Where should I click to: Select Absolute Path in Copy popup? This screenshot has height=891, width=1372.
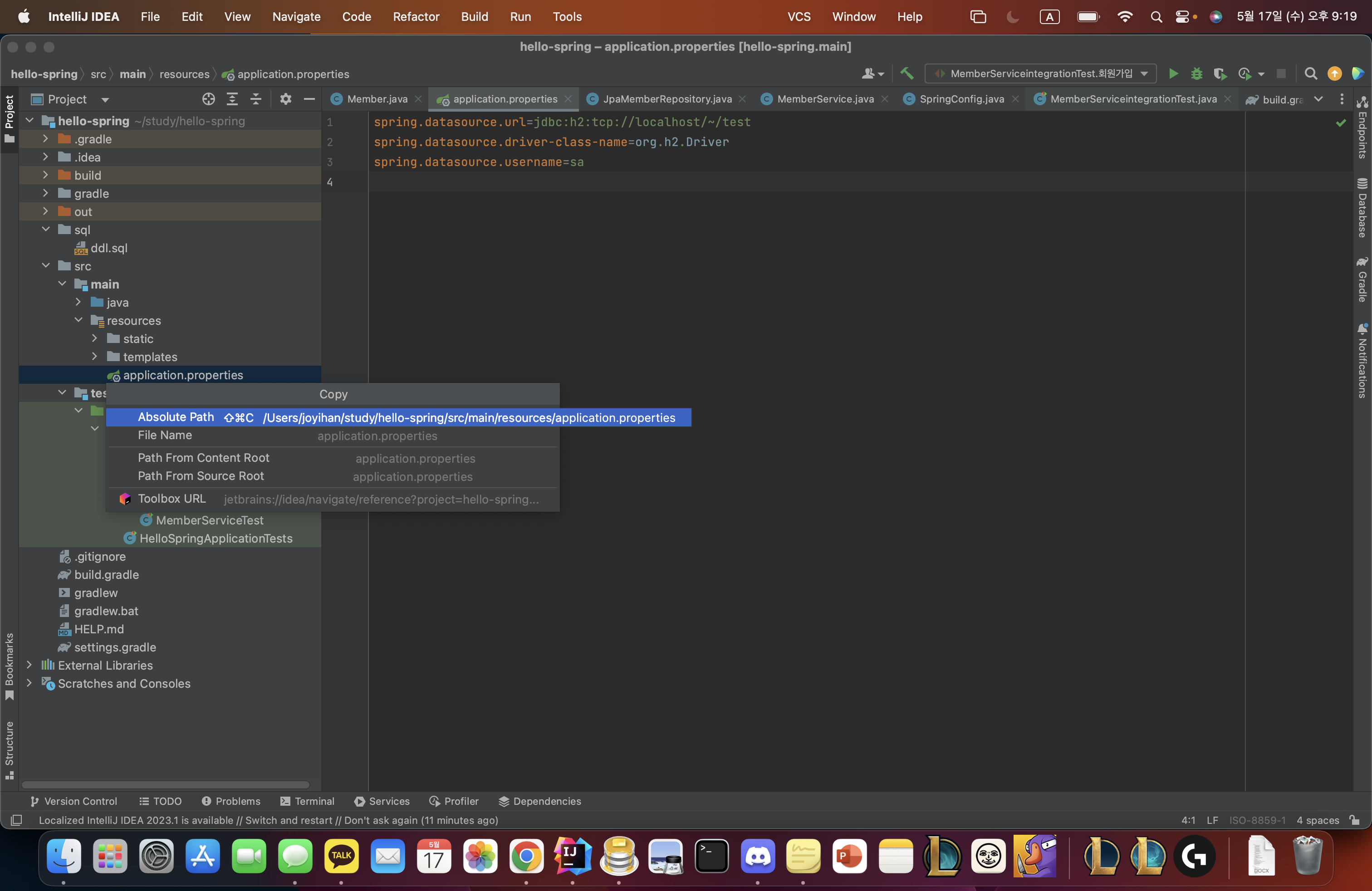pyautogui.click(x=398, y=417)
